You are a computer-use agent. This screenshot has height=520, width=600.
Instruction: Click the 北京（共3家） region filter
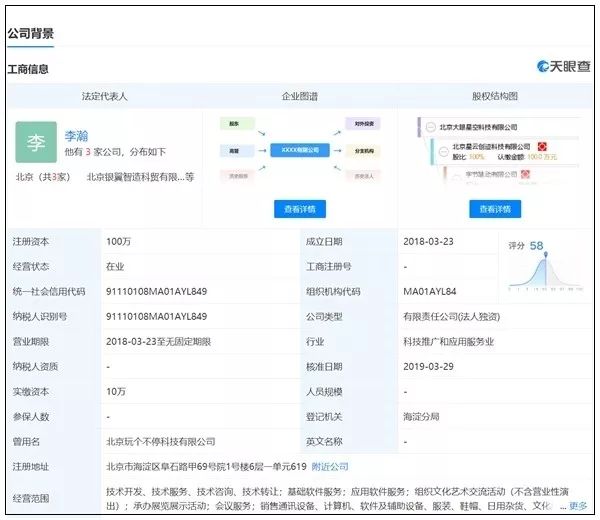tap(41, 177)
